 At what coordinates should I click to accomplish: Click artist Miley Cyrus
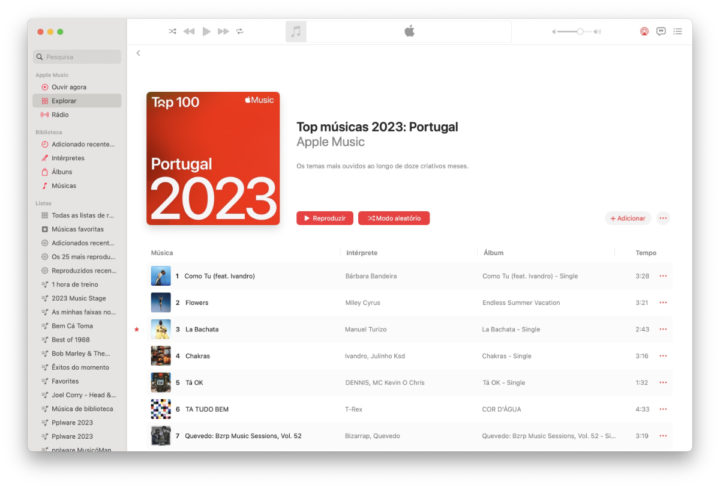coord(363,303)
